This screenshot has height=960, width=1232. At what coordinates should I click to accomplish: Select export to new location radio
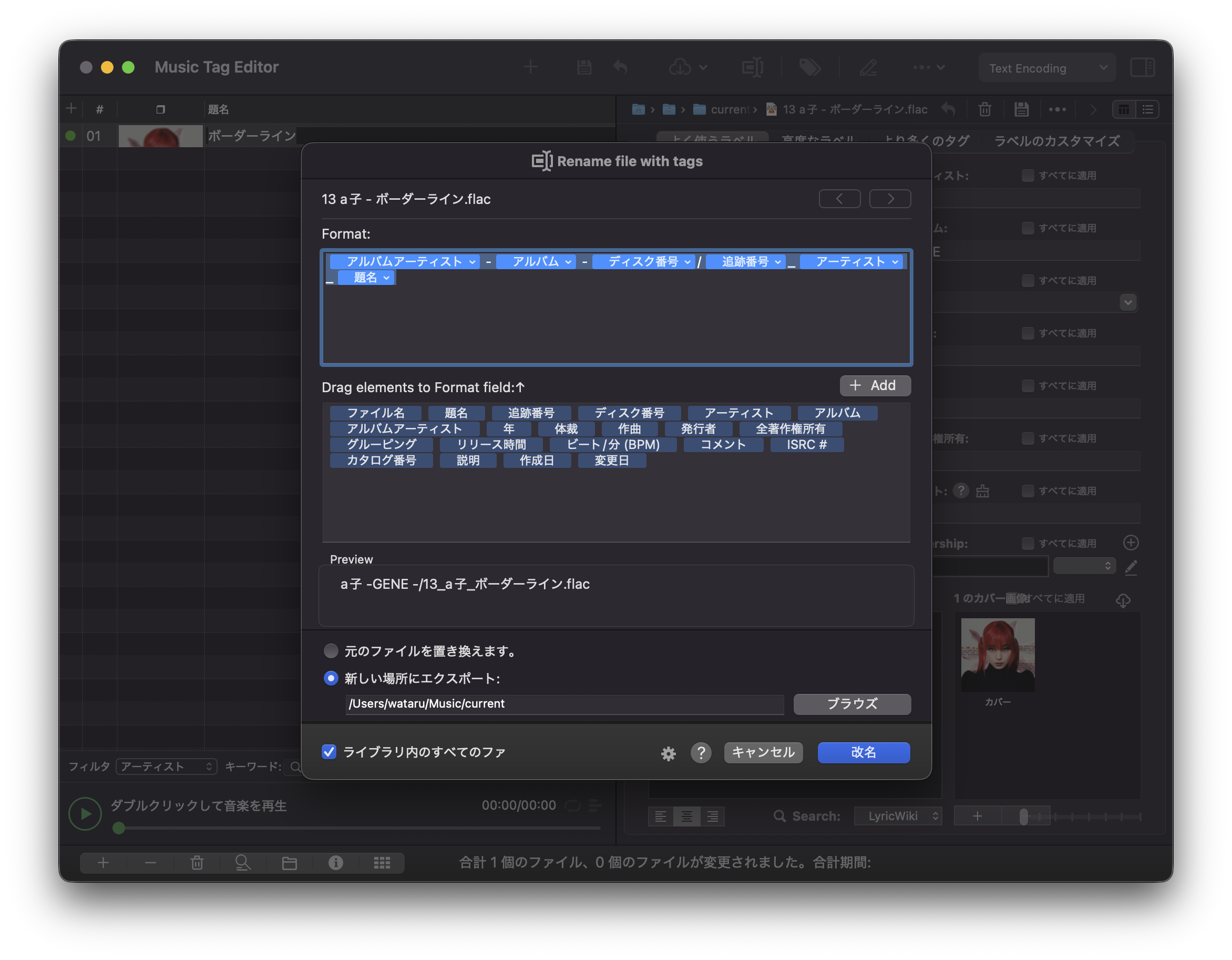(331, 678)
